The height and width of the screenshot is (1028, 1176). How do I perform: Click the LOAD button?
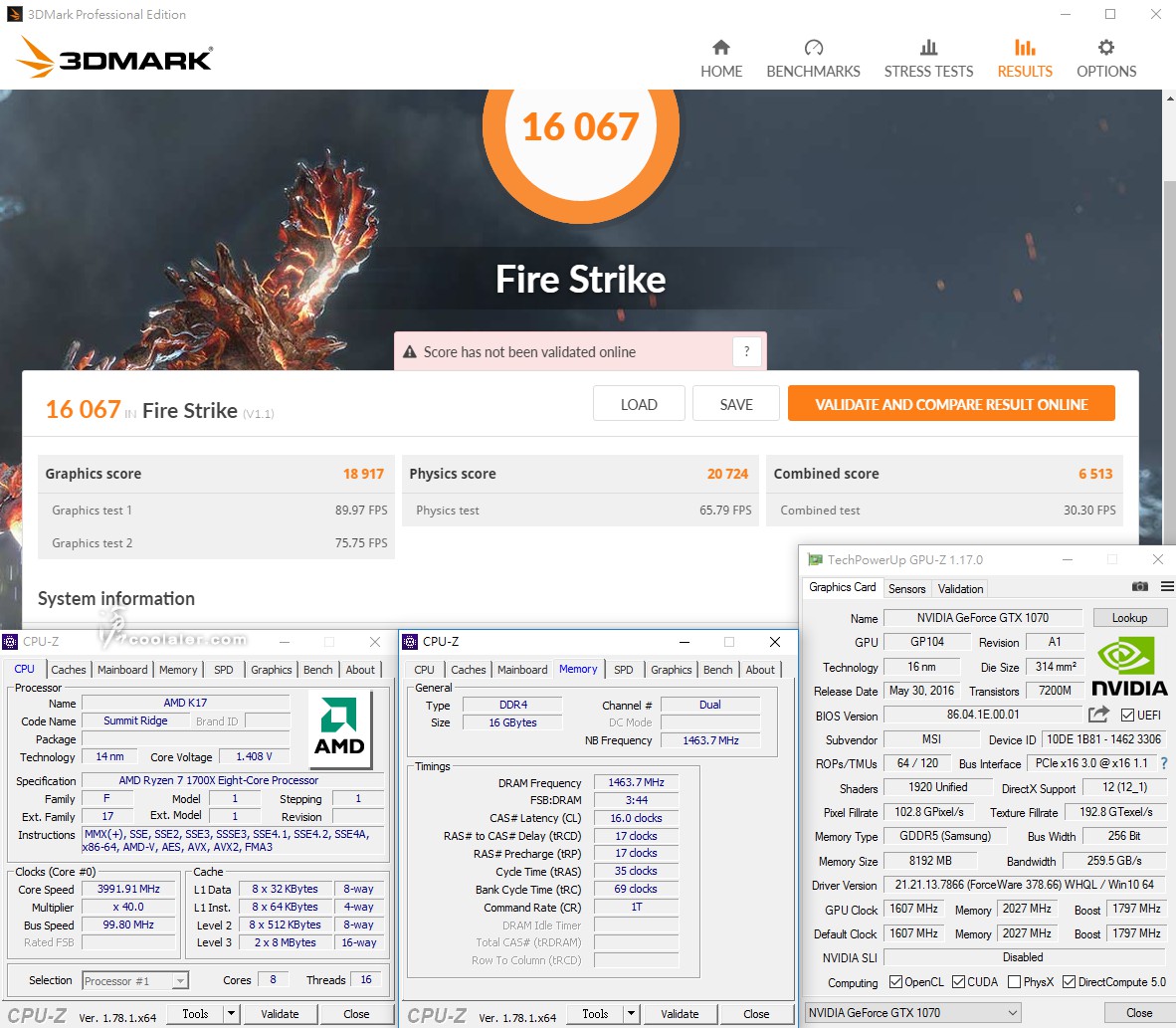(639, 404)
